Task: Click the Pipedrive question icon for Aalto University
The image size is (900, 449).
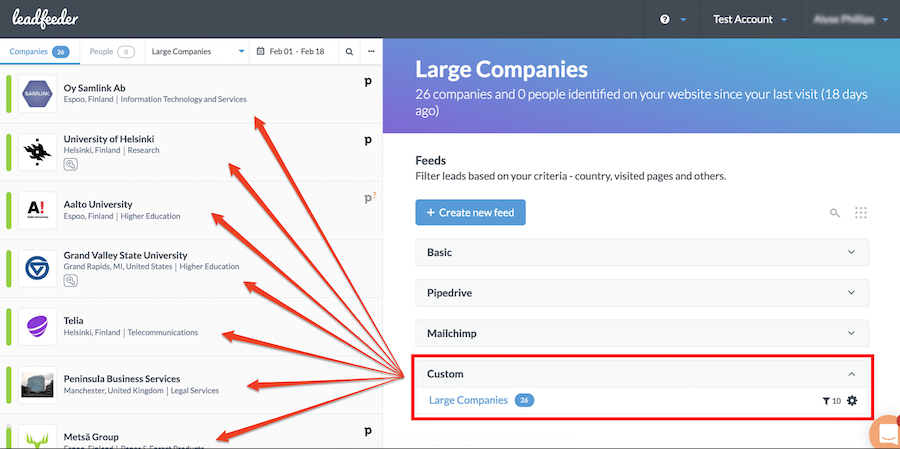Action: pos(370,198)
